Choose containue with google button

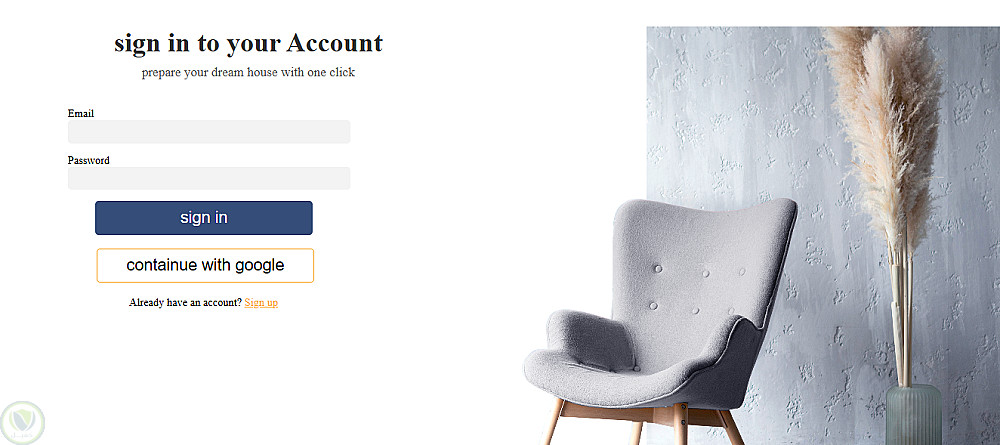pos(205,265)
